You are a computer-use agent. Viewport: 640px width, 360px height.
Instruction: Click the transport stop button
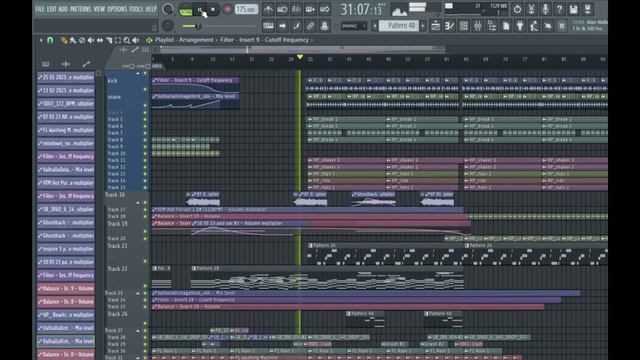(x=213, y=9)
